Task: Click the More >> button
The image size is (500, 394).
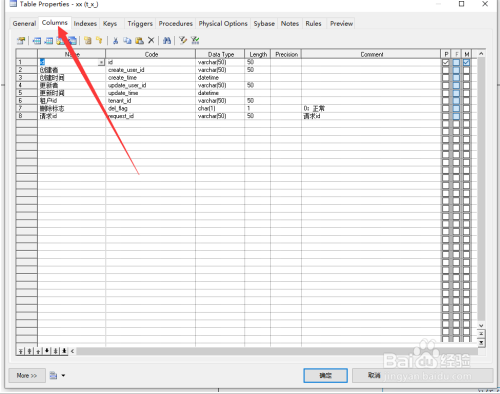Action: [27, 376]
